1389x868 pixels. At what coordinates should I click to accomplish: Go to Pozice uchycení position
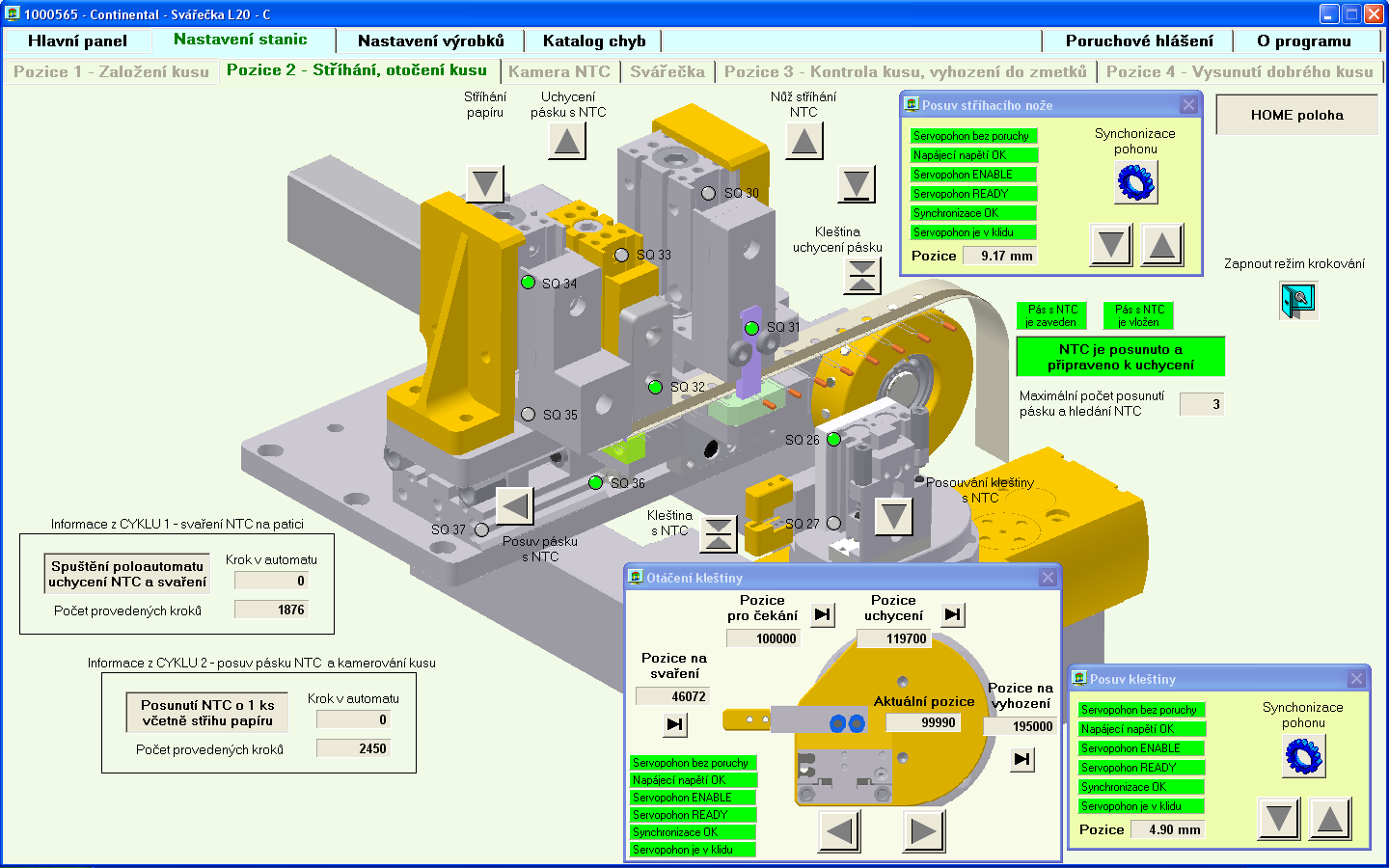[953, 614]
